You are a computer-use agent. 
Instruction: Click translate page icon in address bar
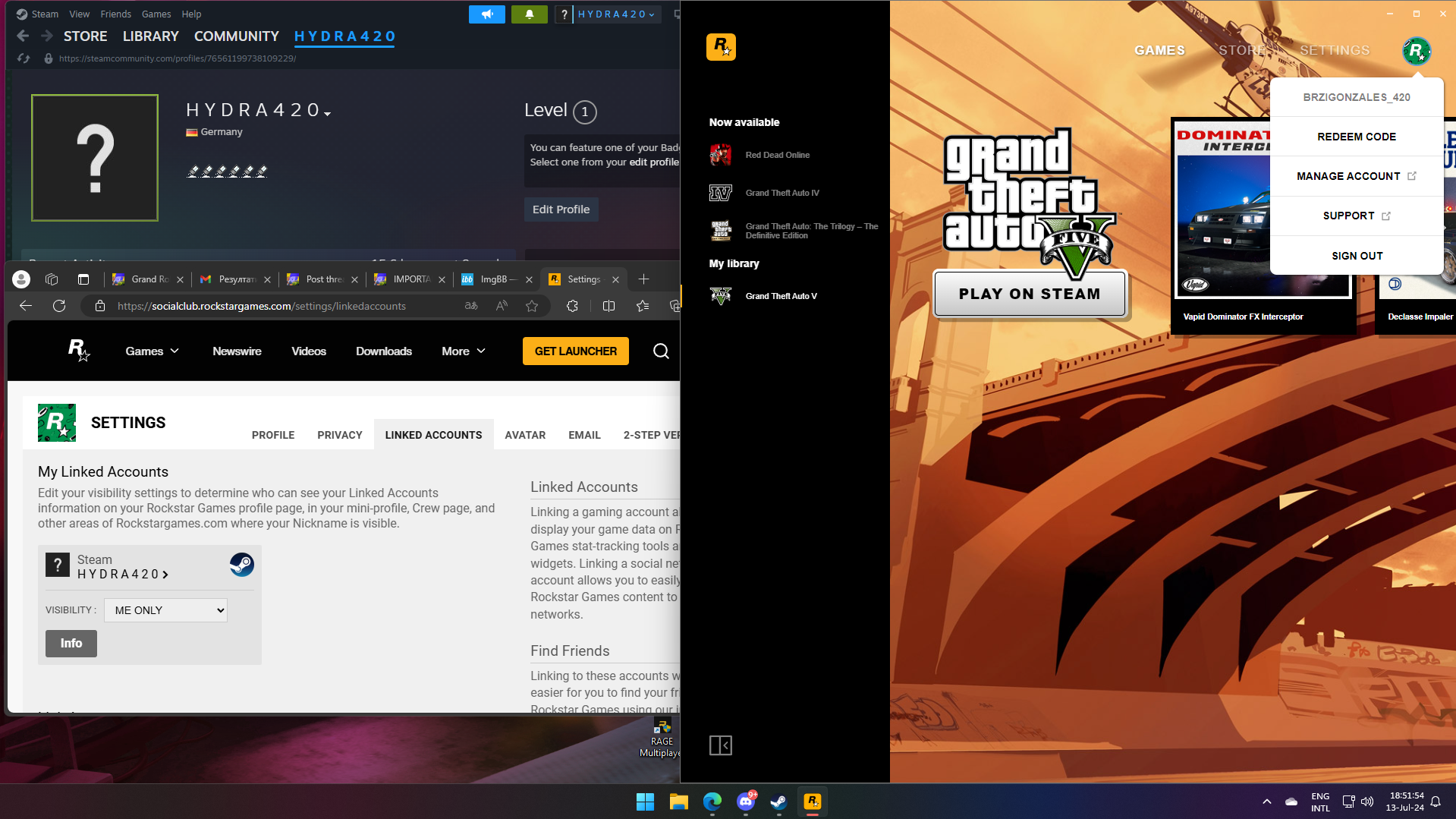pos(471,306)
